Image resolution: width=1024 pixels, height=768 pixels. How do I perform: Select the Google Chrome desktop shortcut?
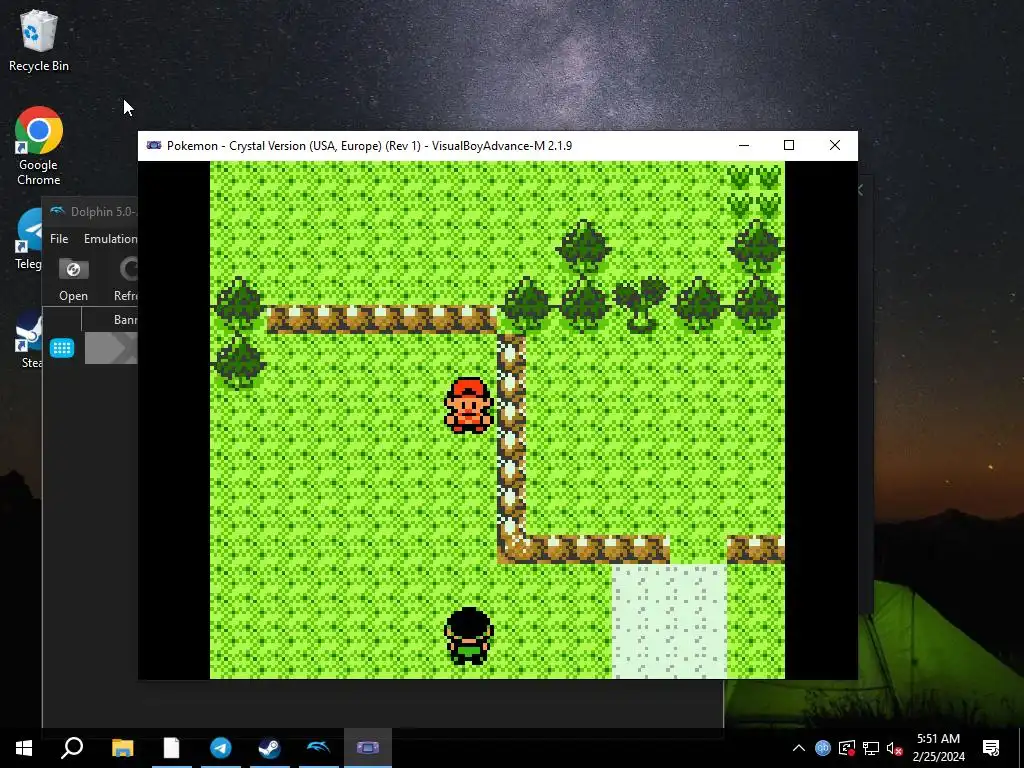click(x=39, y=146)
